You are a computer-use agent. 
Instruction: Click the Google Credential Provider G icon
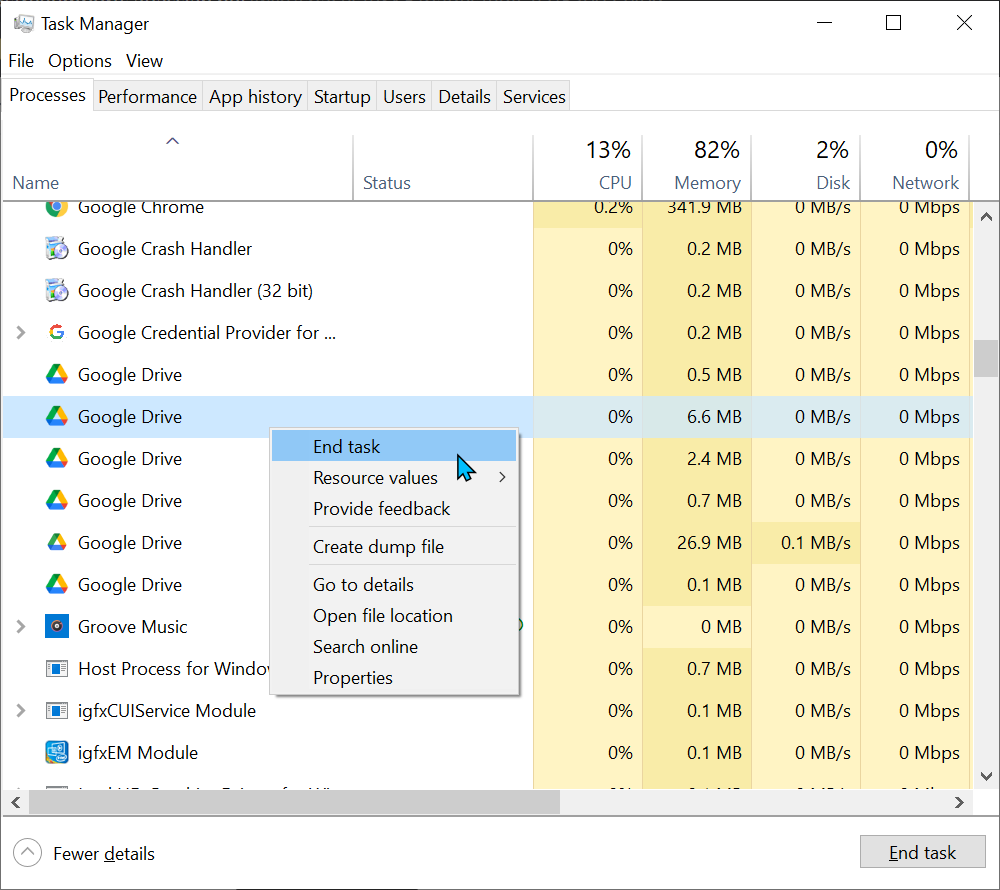(x=57, y=332)
